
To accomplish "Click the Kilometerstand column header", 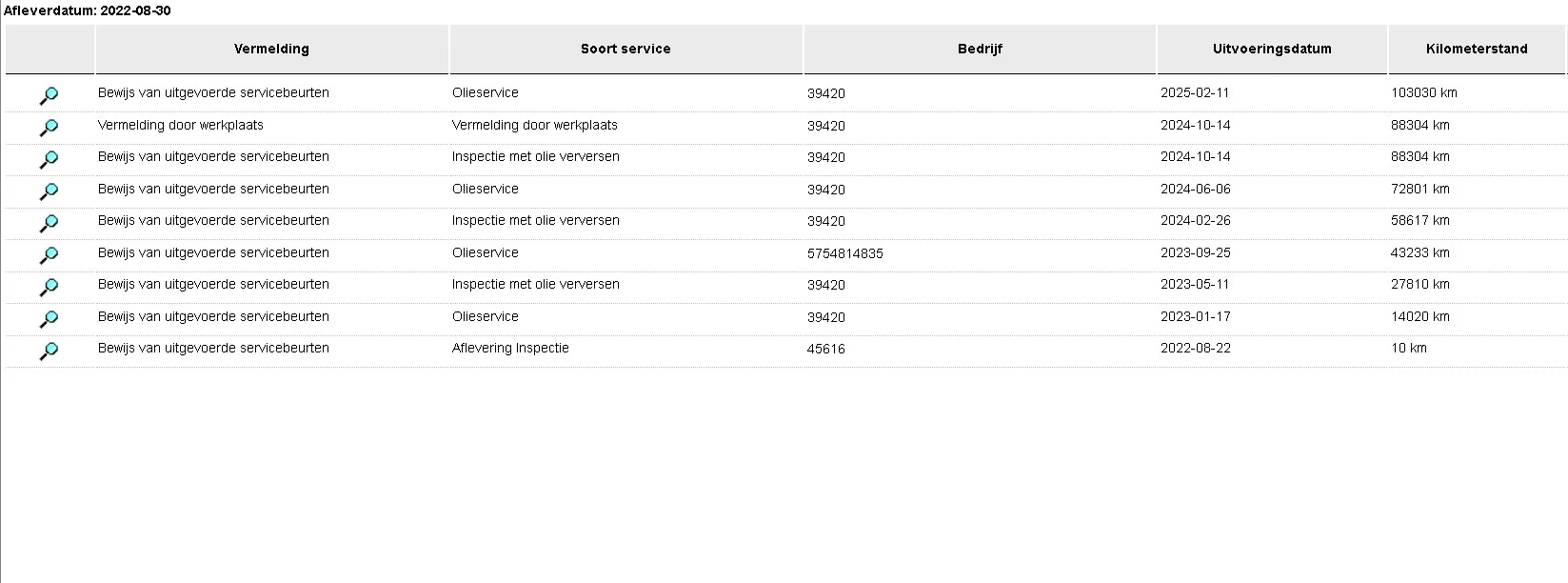I will tap(1477, 49).
